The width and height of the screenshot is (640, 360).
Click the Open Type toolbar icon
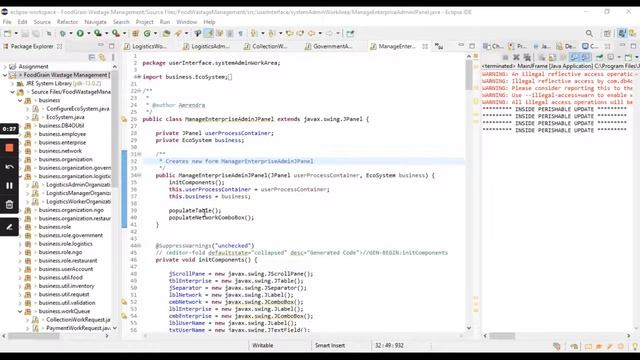(166, 33)
